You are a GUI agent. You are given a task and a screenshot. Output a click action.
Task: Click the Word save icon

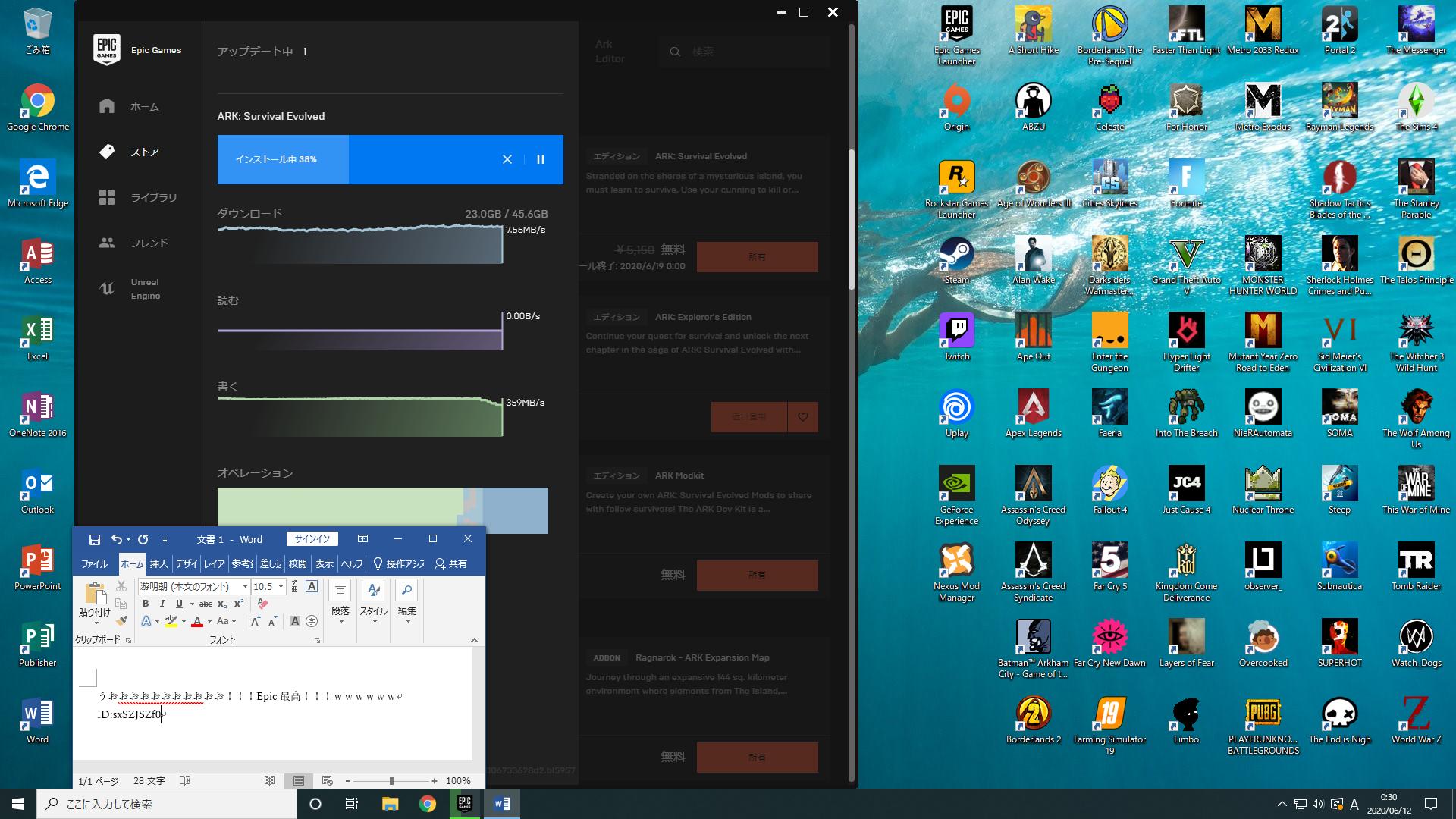(x=95, y=539)
